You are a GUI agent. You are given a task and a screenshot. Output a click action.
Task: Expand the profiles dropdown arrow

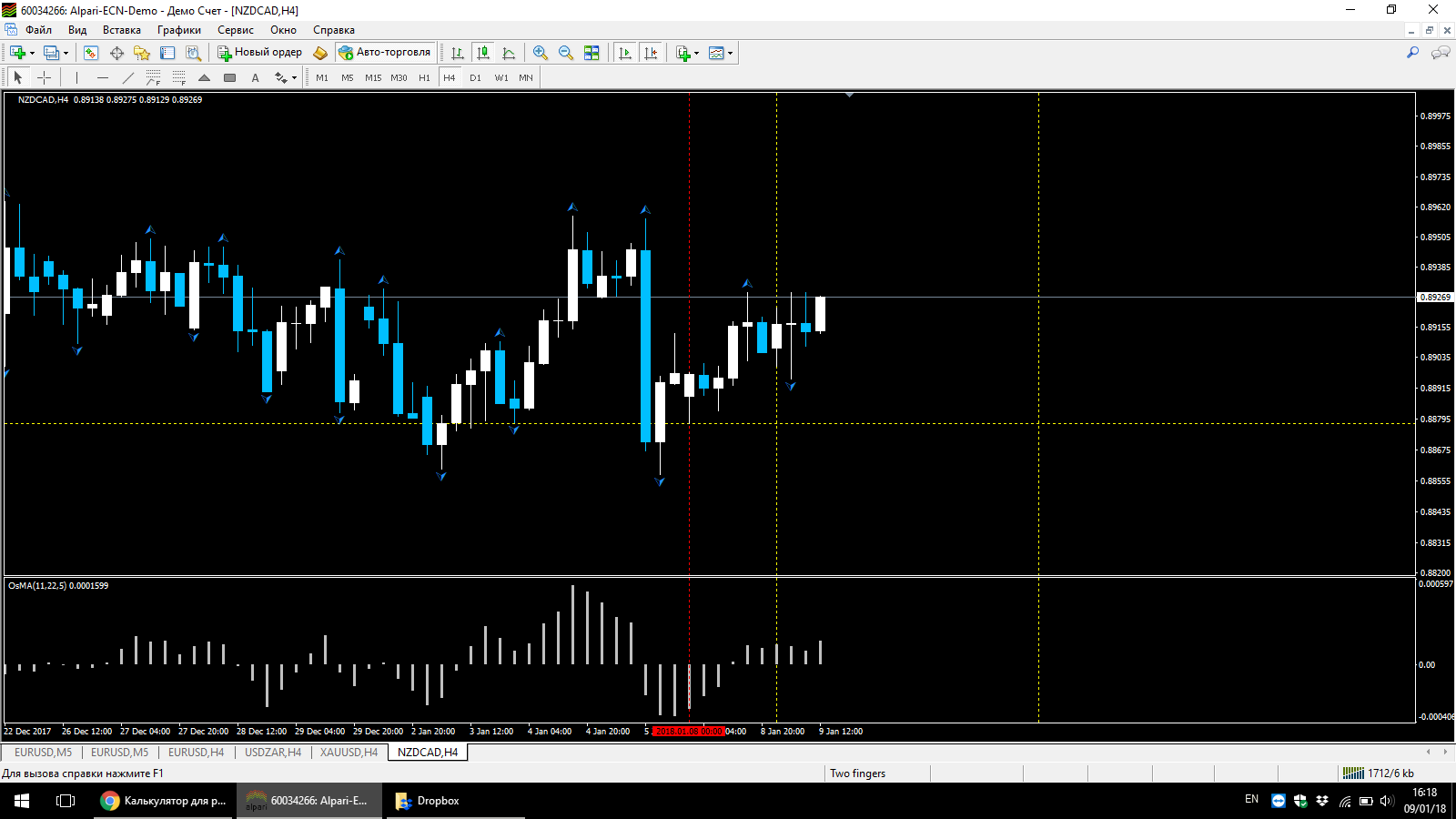coord(66,53)
